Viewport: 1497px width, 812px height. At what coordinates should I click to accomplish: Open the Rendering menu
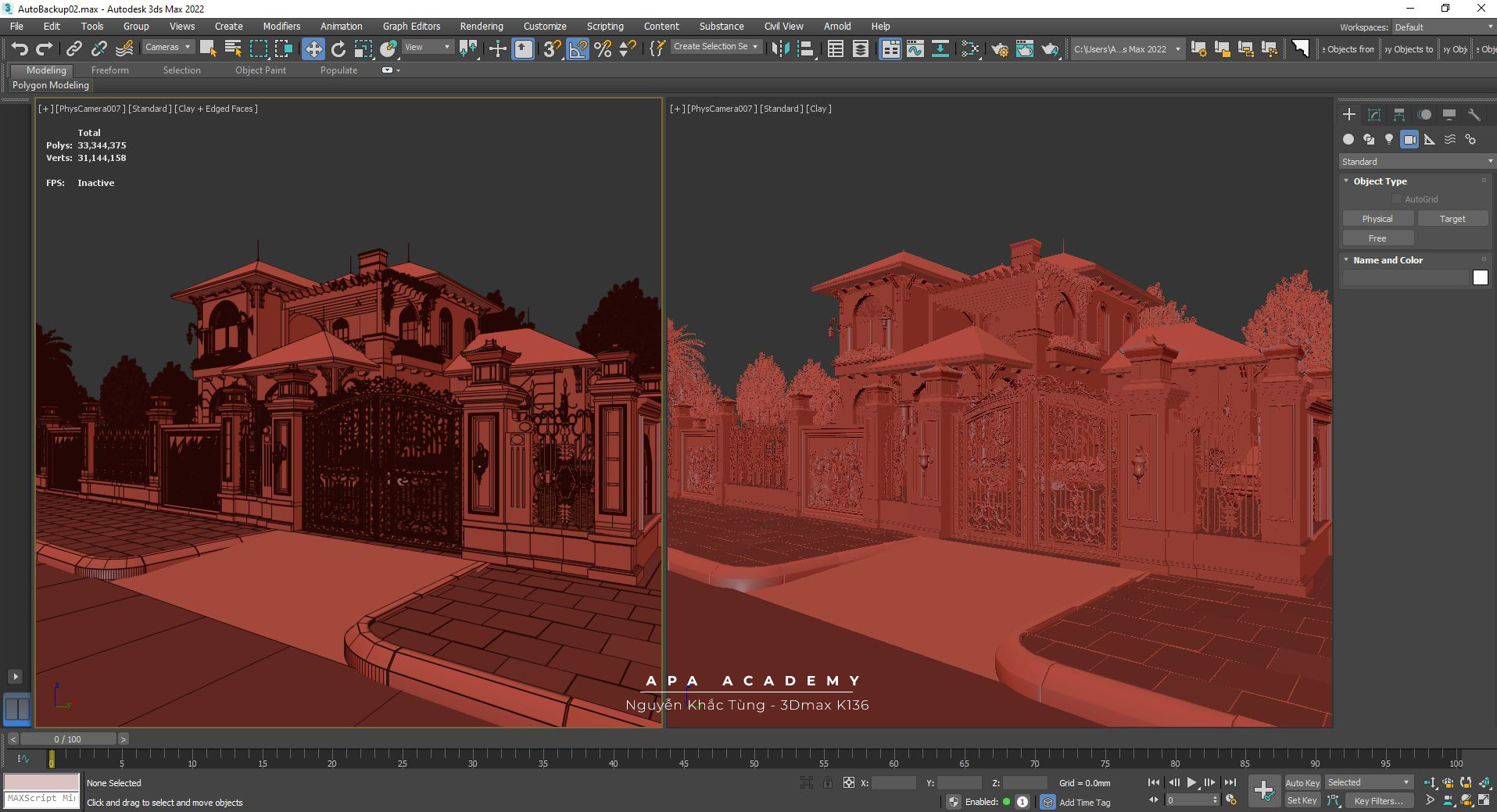click(x=481, y=26)
